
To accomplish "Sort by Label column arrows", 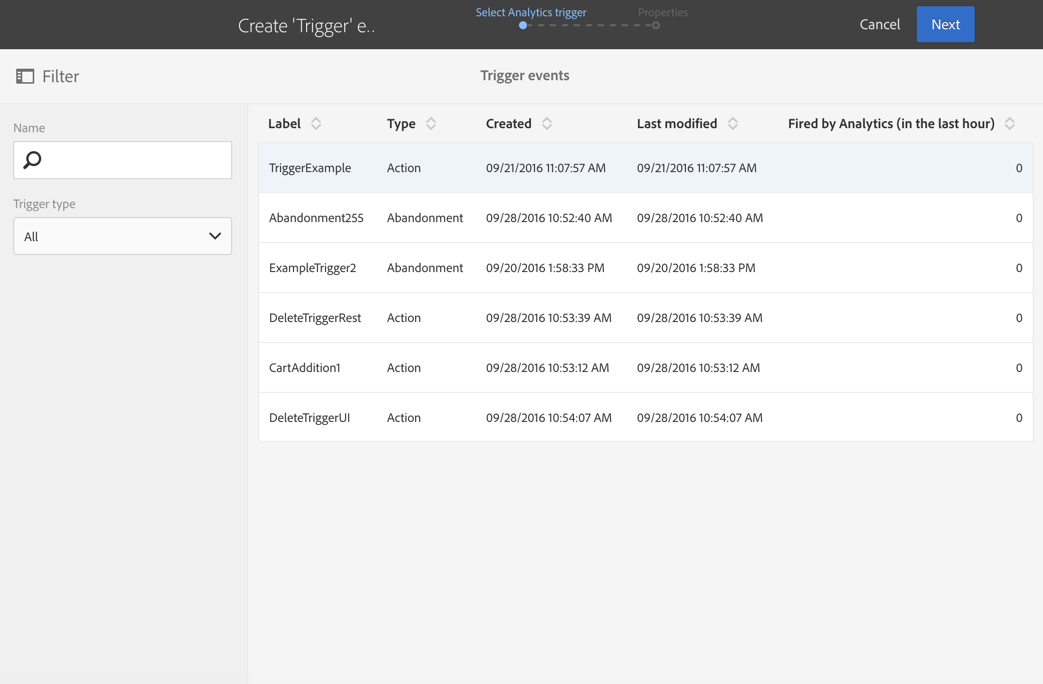I will coord(316,124).
